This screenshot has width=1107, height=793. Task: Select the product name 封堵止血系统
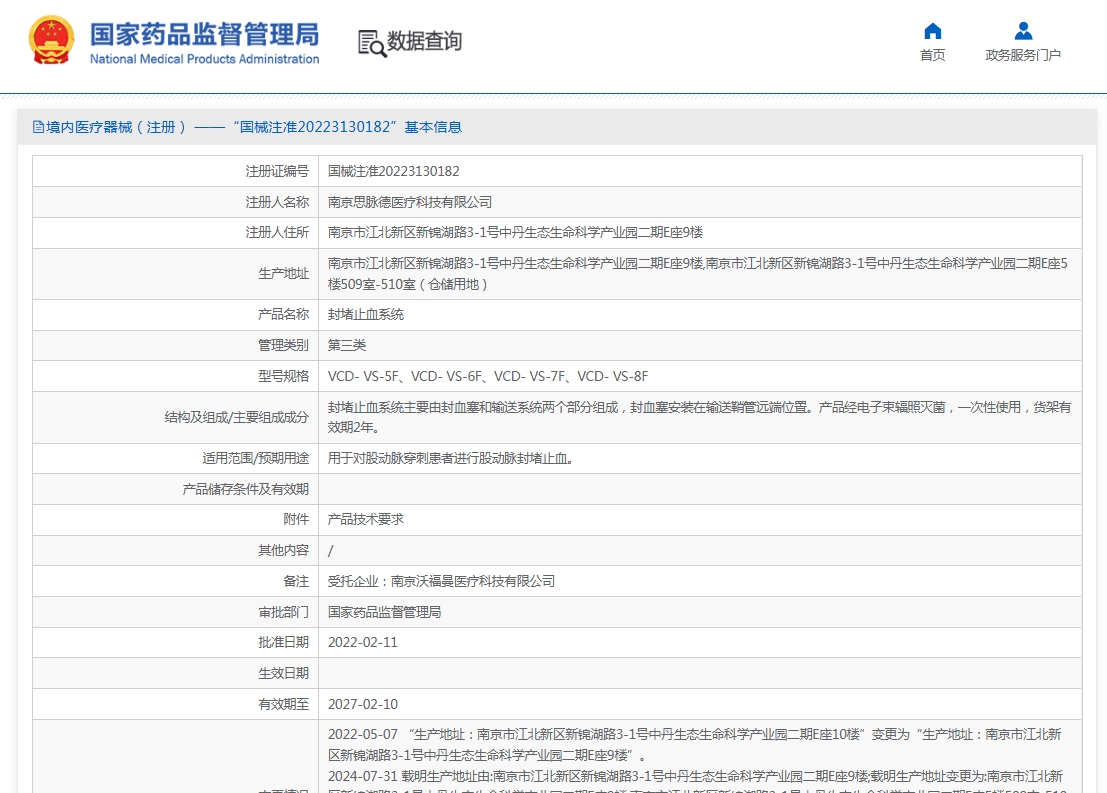[x=366, y=314]
